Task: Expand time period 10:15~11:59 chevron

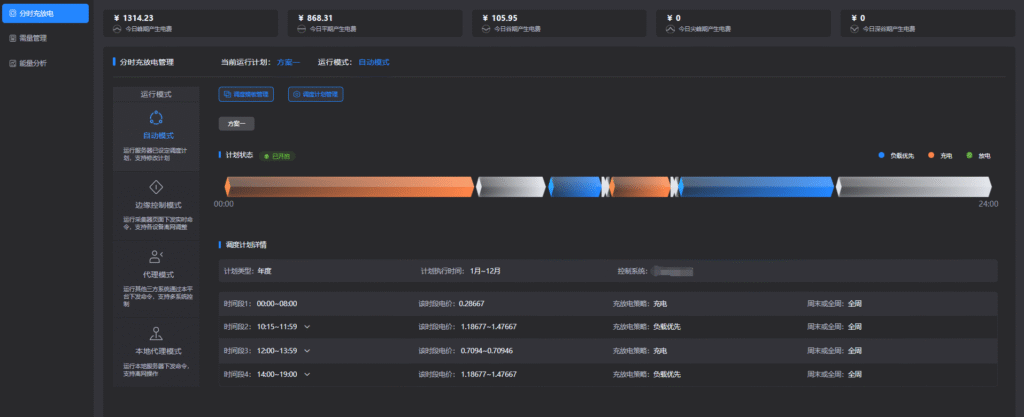Action: pos(307,326)
